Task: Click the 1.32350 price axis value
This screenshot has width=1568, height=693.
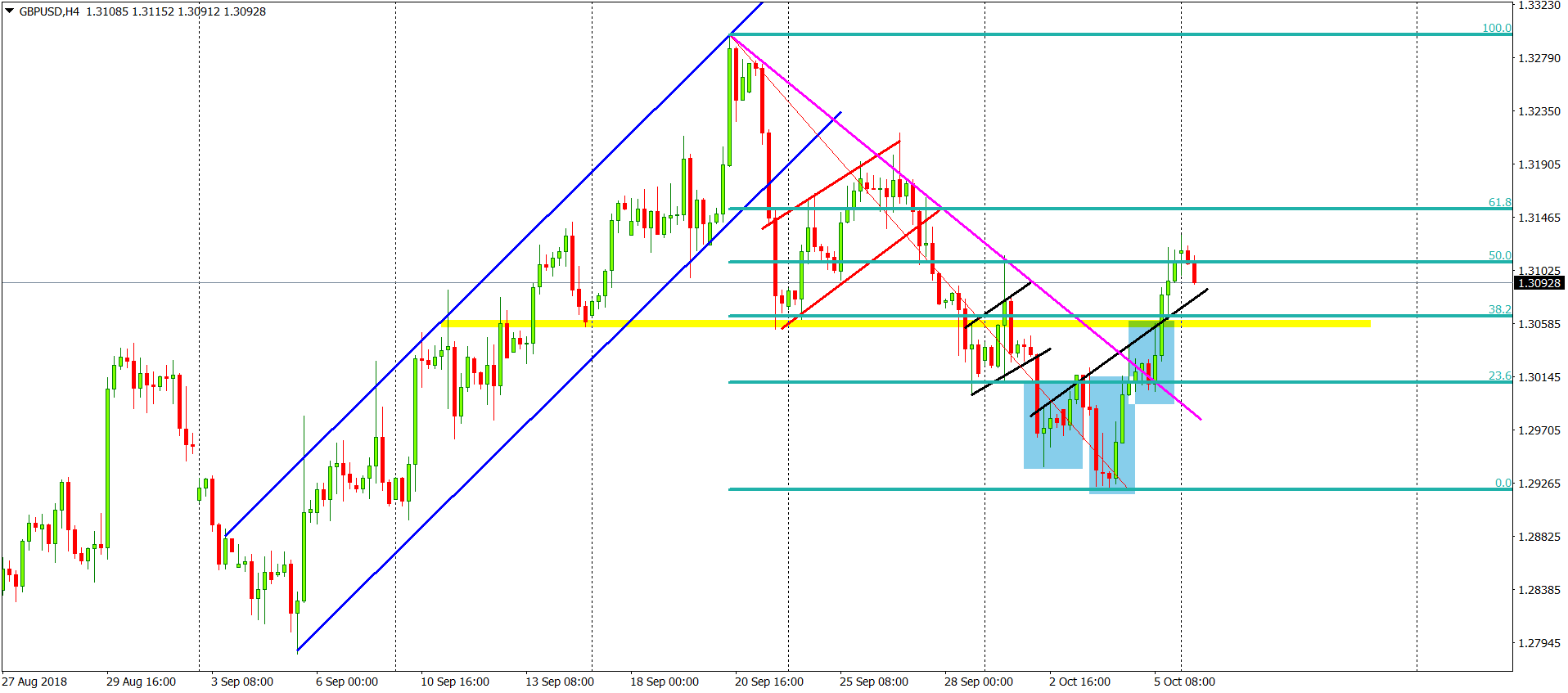Action: pos(1539,111)
